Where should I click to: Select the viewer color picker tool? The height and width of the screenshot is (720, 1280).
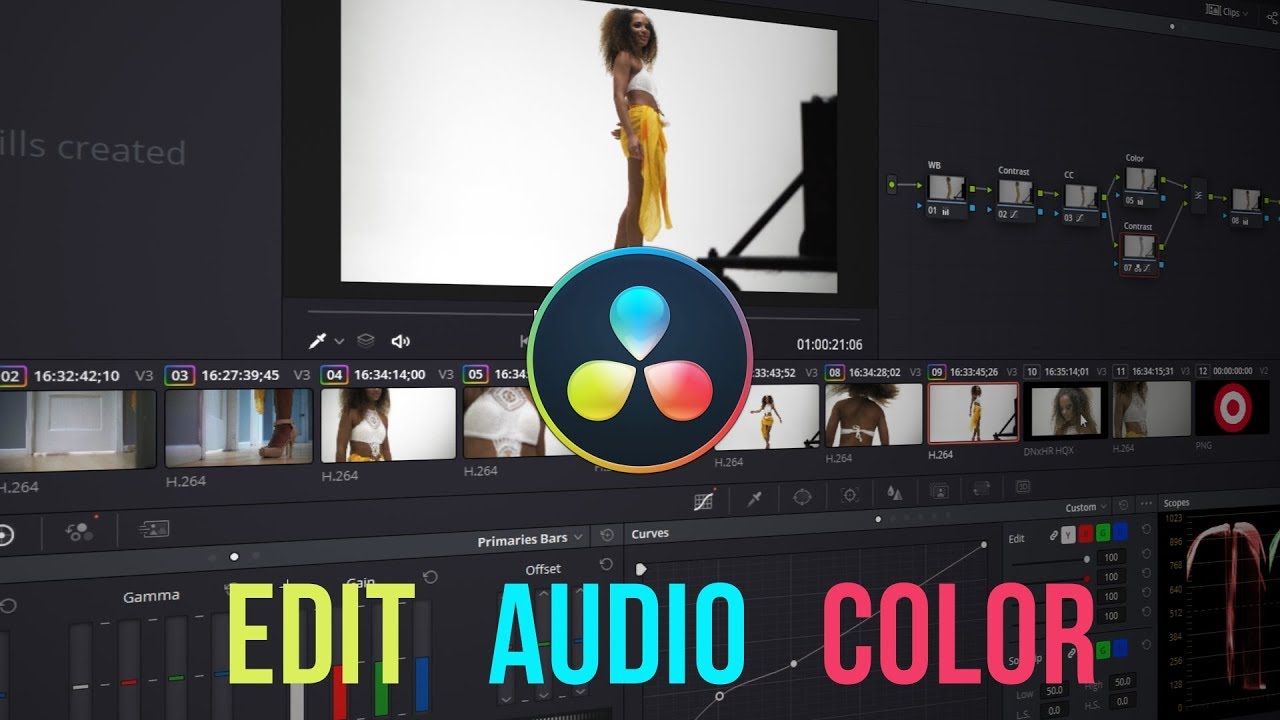(x=318, y=341)
